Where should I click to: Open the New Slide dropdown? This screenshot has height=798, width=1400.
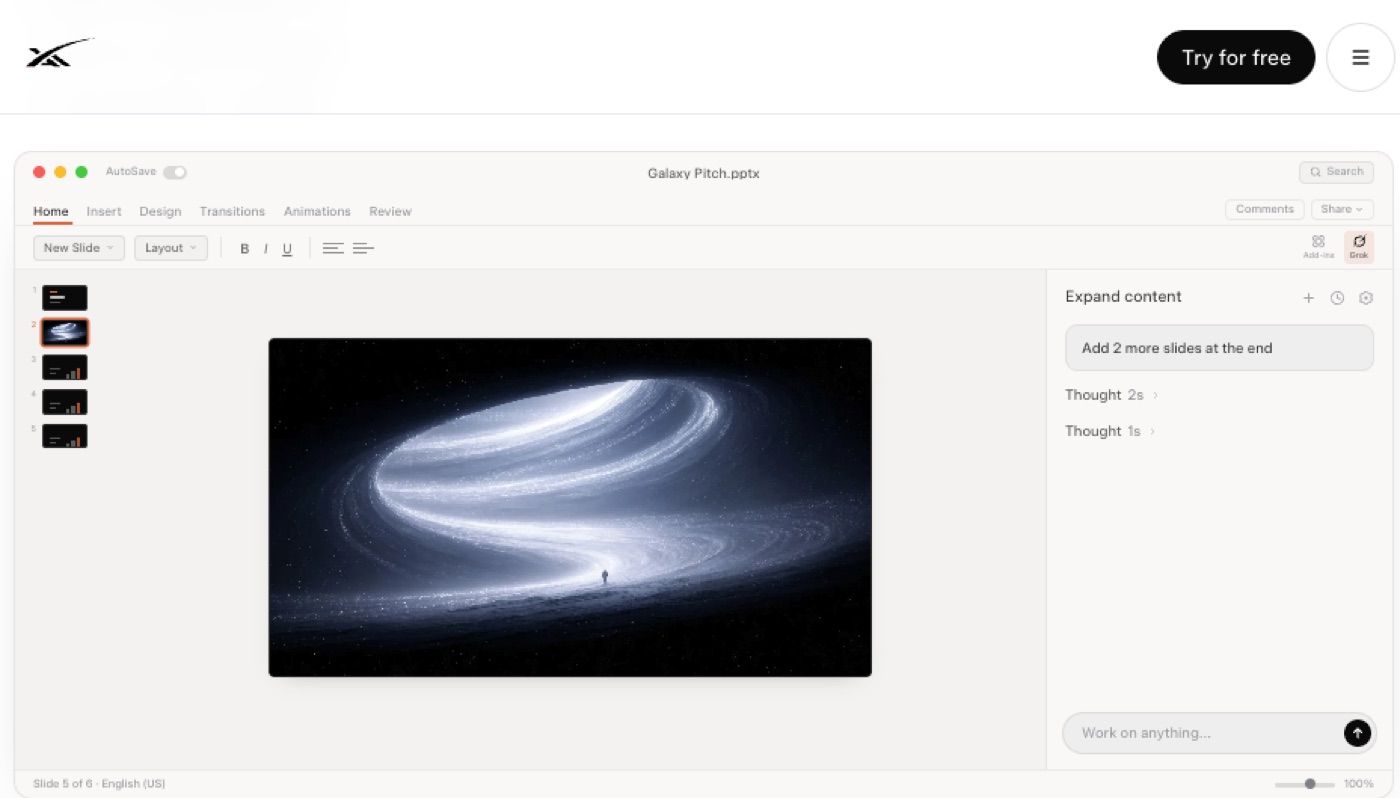[x=79, y=248]
